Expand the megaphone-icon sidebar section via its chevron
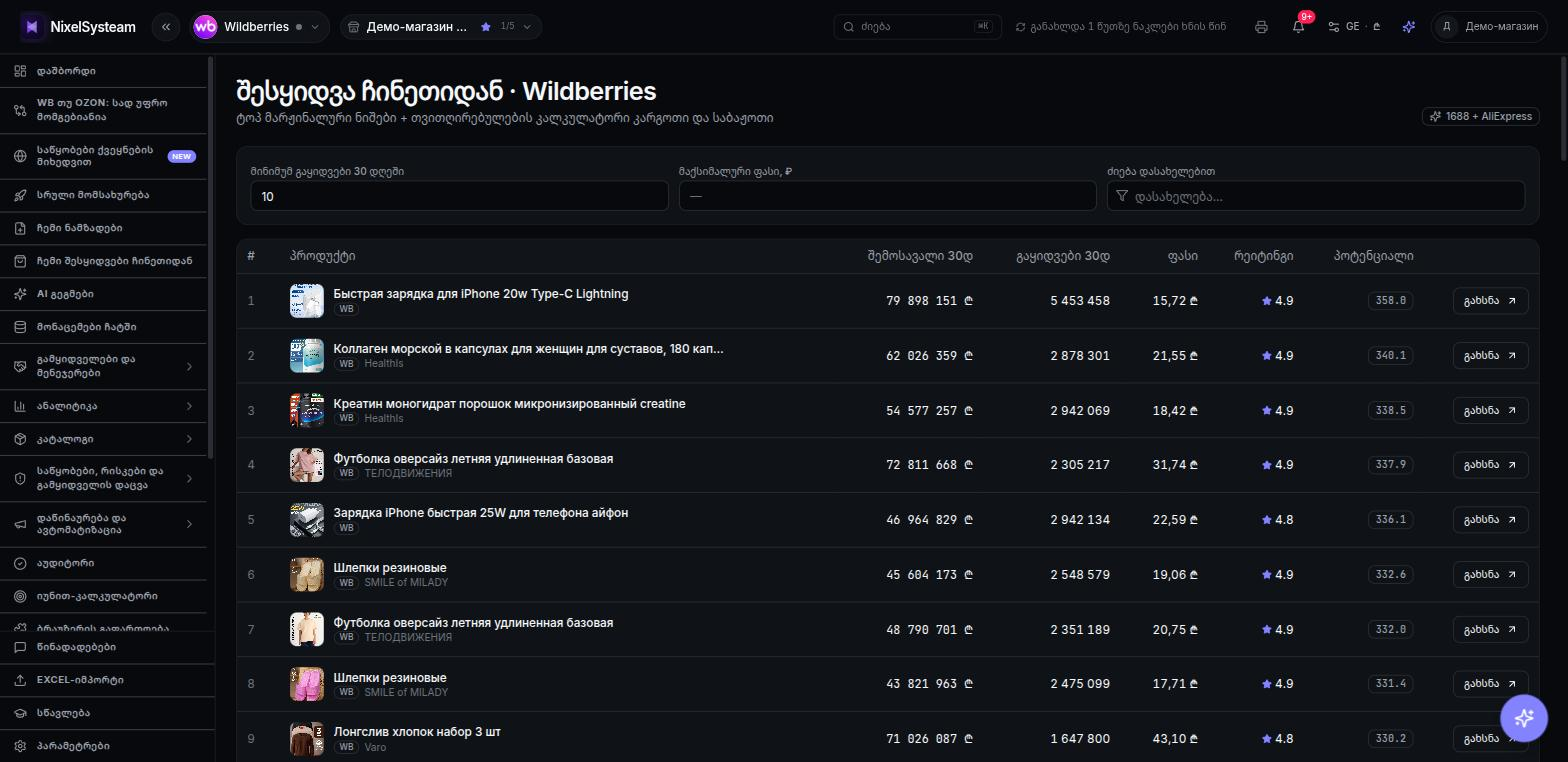This screenshot has height=762, width=1568. click(x=190, y=524)
